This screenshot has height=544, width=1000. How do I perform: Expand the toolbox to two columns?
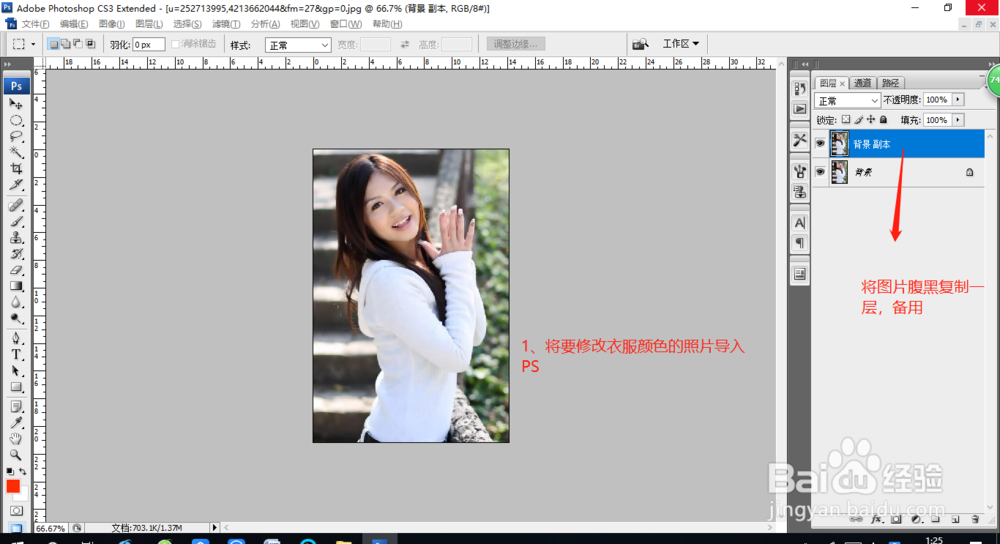[7, 64]
